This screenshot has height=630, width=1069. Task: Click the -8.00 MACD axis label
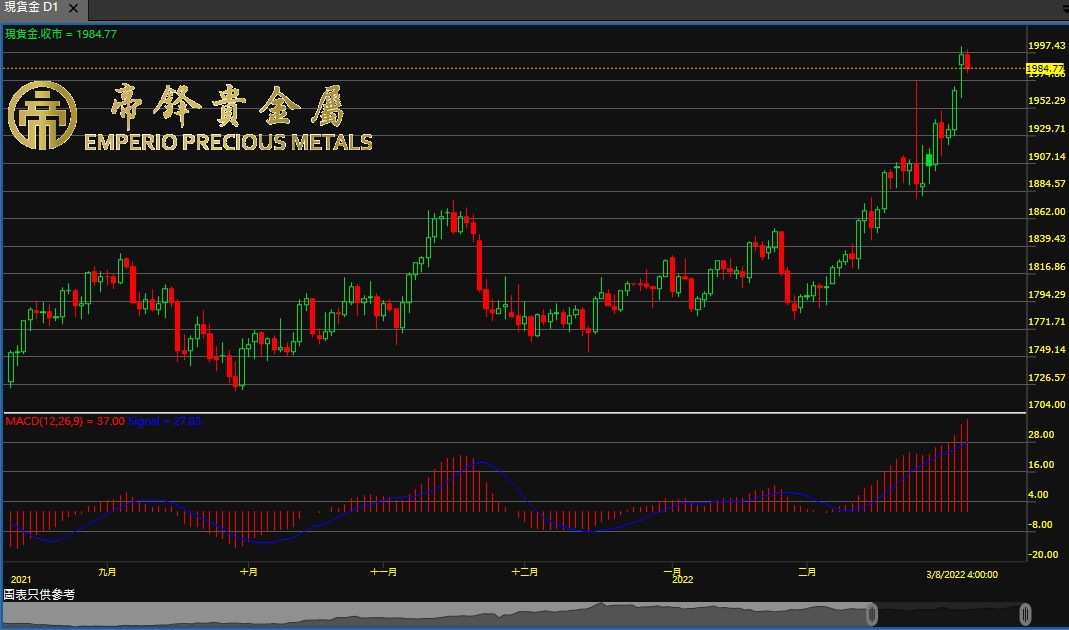(1039, 525)
